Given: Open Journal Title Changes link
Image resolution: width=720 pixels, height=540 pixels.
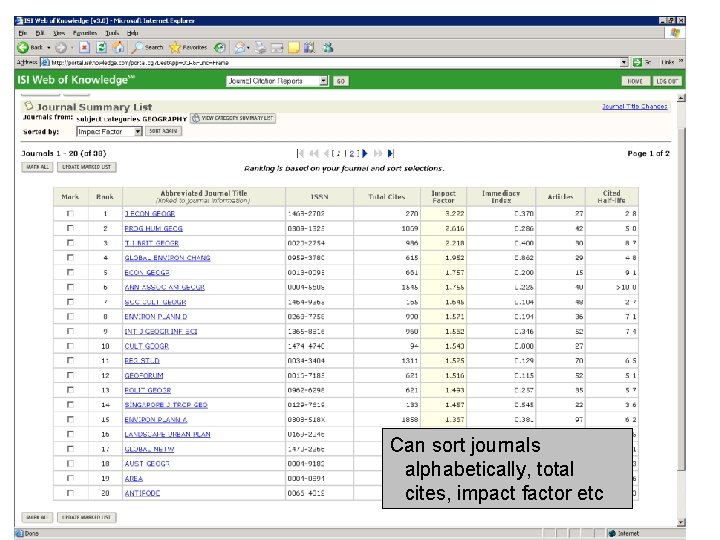Looking at the screenshot, I should click(635, 106).
